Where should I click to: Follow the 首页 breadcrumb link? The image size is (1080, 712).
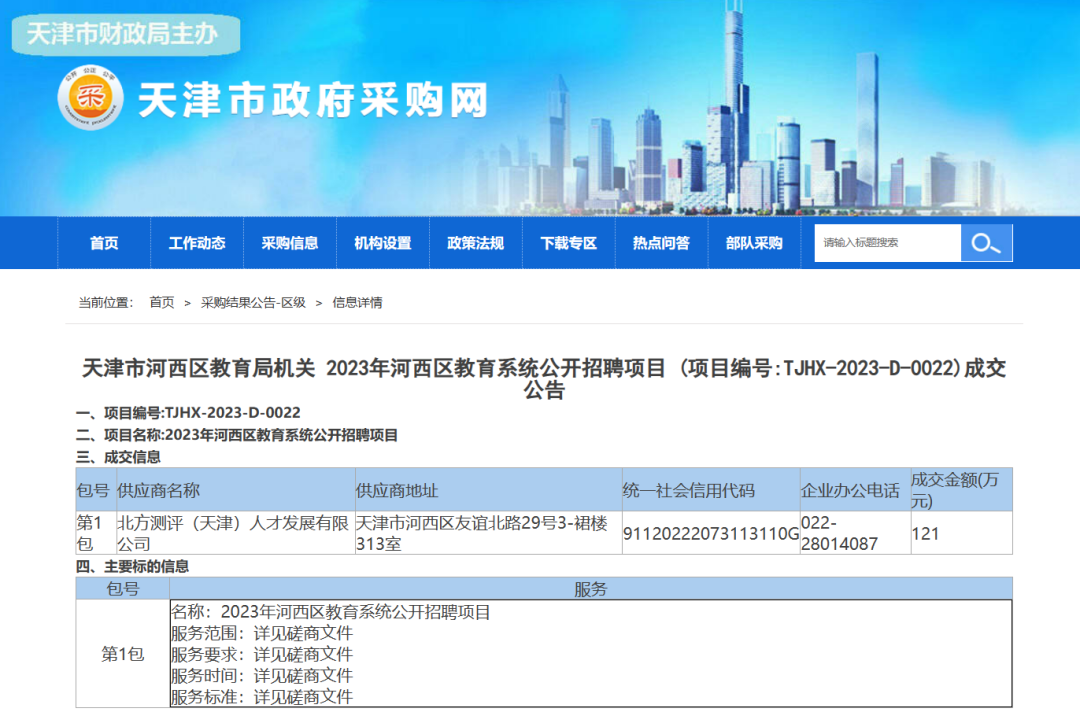(162, 302)
